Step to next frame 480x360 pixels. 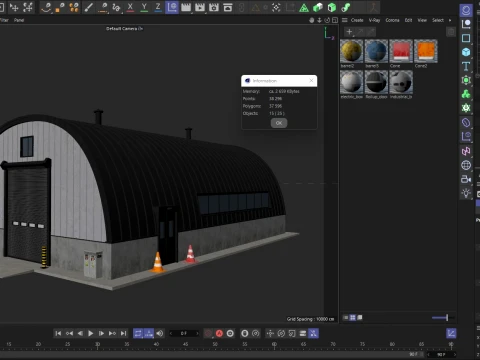[101, 333]
